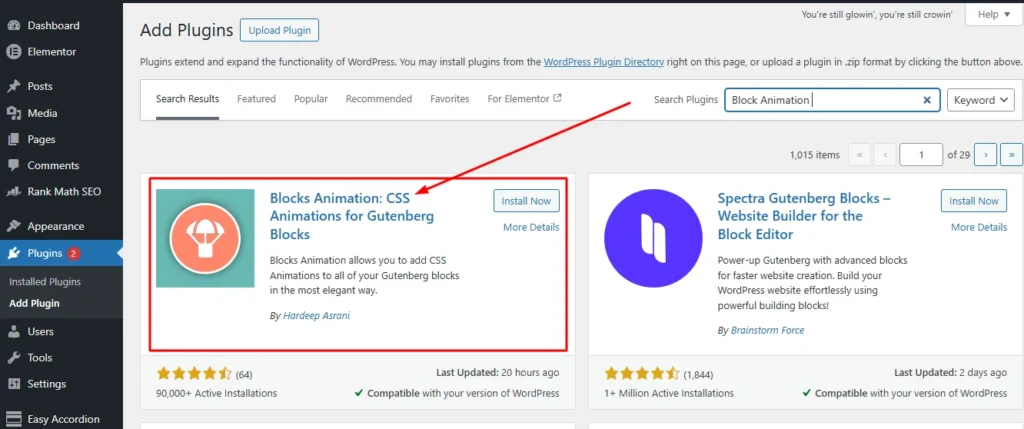The image size is (1024, 429).
Task: Click external link icon beside For Elementor
Action: [x=557, y=99]
